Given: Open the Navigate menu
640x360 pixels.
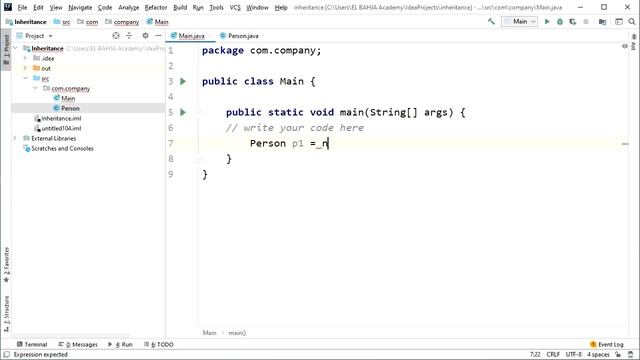Looking at the screenshot, I should [80, 7].
